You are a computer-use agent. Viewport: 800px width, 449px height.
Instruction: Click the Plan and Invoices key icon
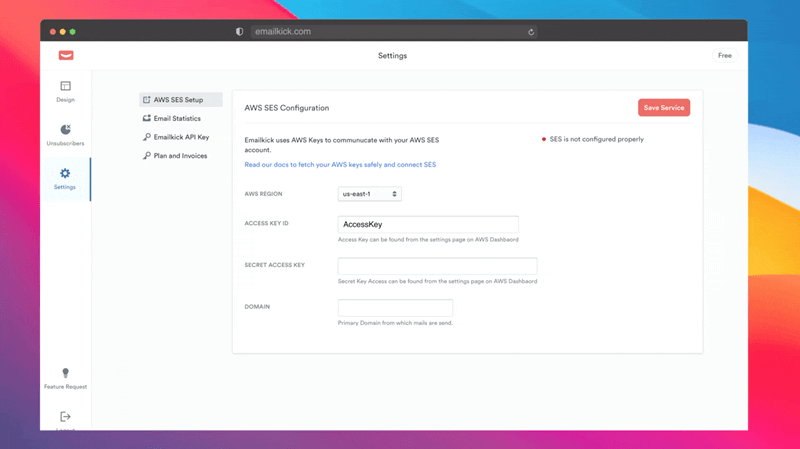click(146, 156)
